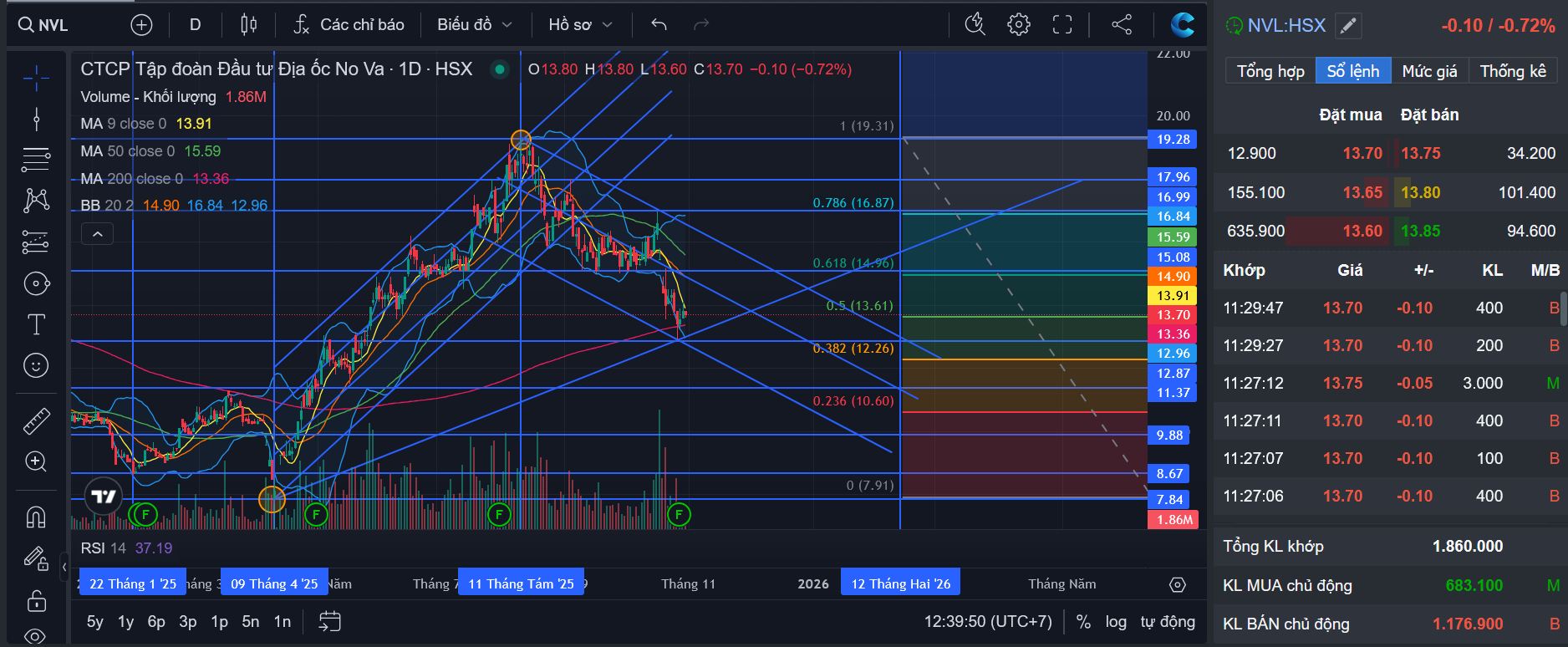Viewport: 1568px width, 647px height.
Task: Click the TradingView logo on the chart
Action: pyautogui.click(x=104, y=497)
